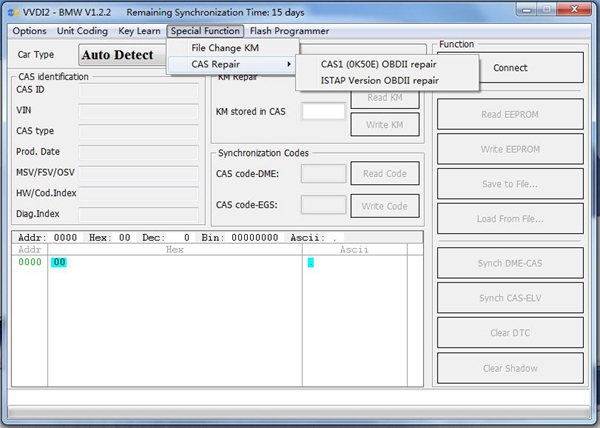Click the Clear Shadow button
The image size is (600, 428).
510,368
